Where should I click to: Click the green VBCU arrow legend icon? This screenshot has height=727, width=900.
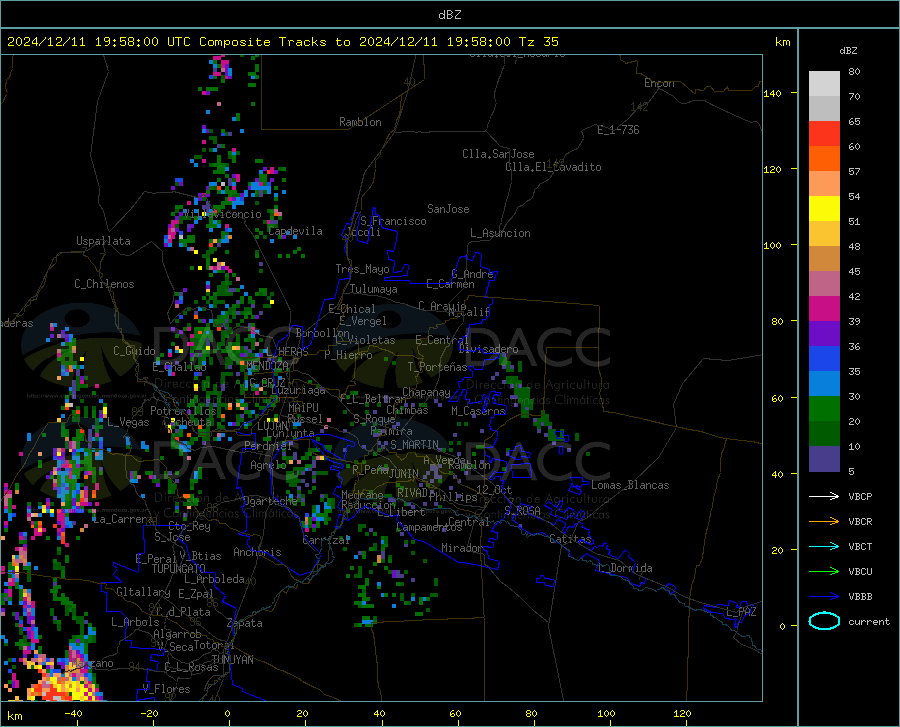click(824, 572)
